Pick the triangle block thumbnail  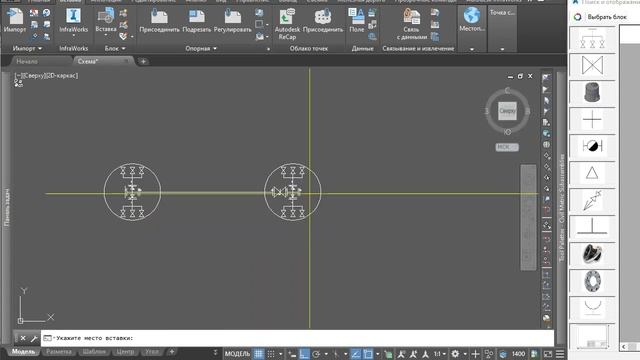tap(592, 173)
